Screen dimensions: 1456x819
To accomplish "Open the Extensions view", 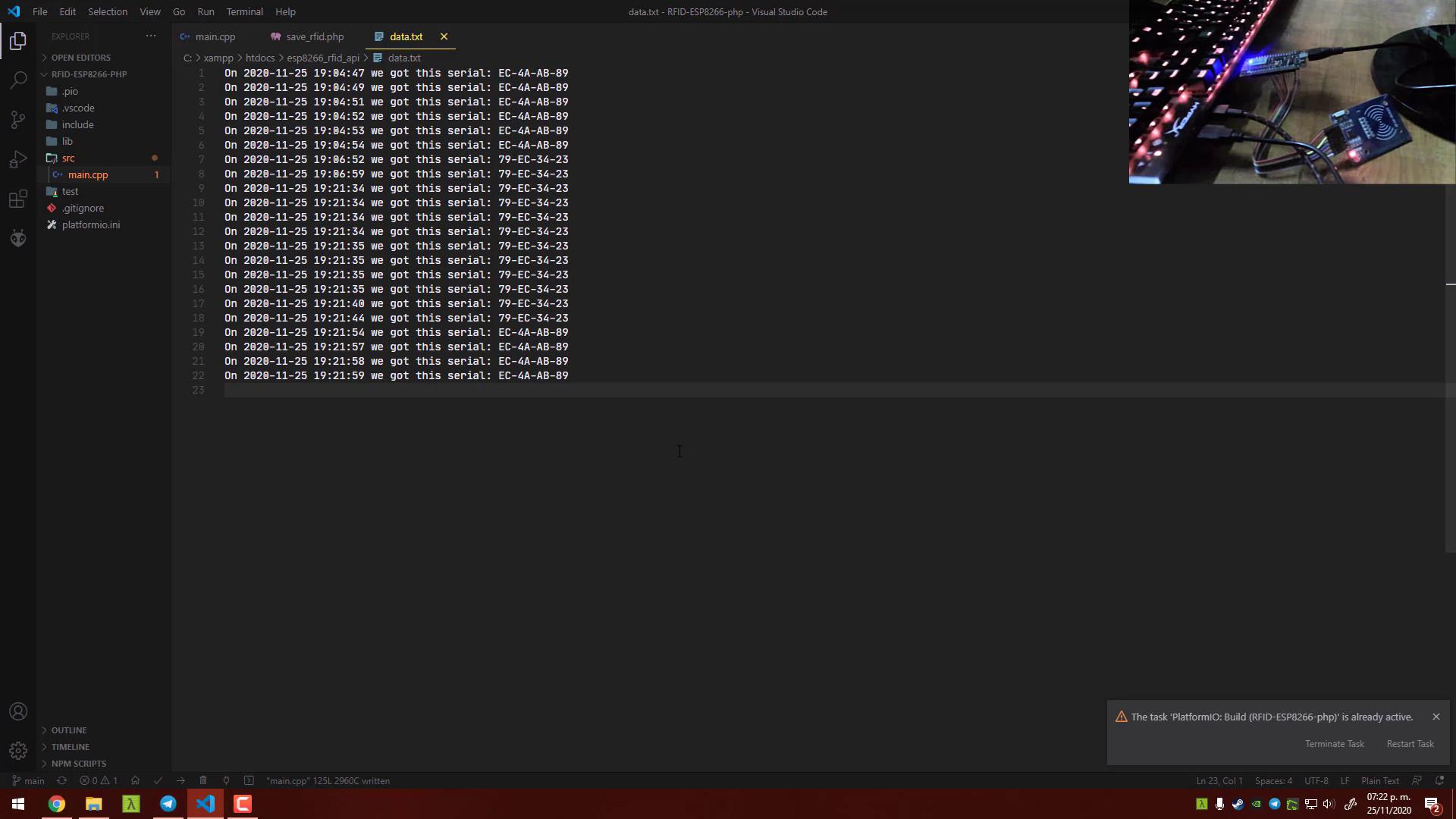I will 18,199.
